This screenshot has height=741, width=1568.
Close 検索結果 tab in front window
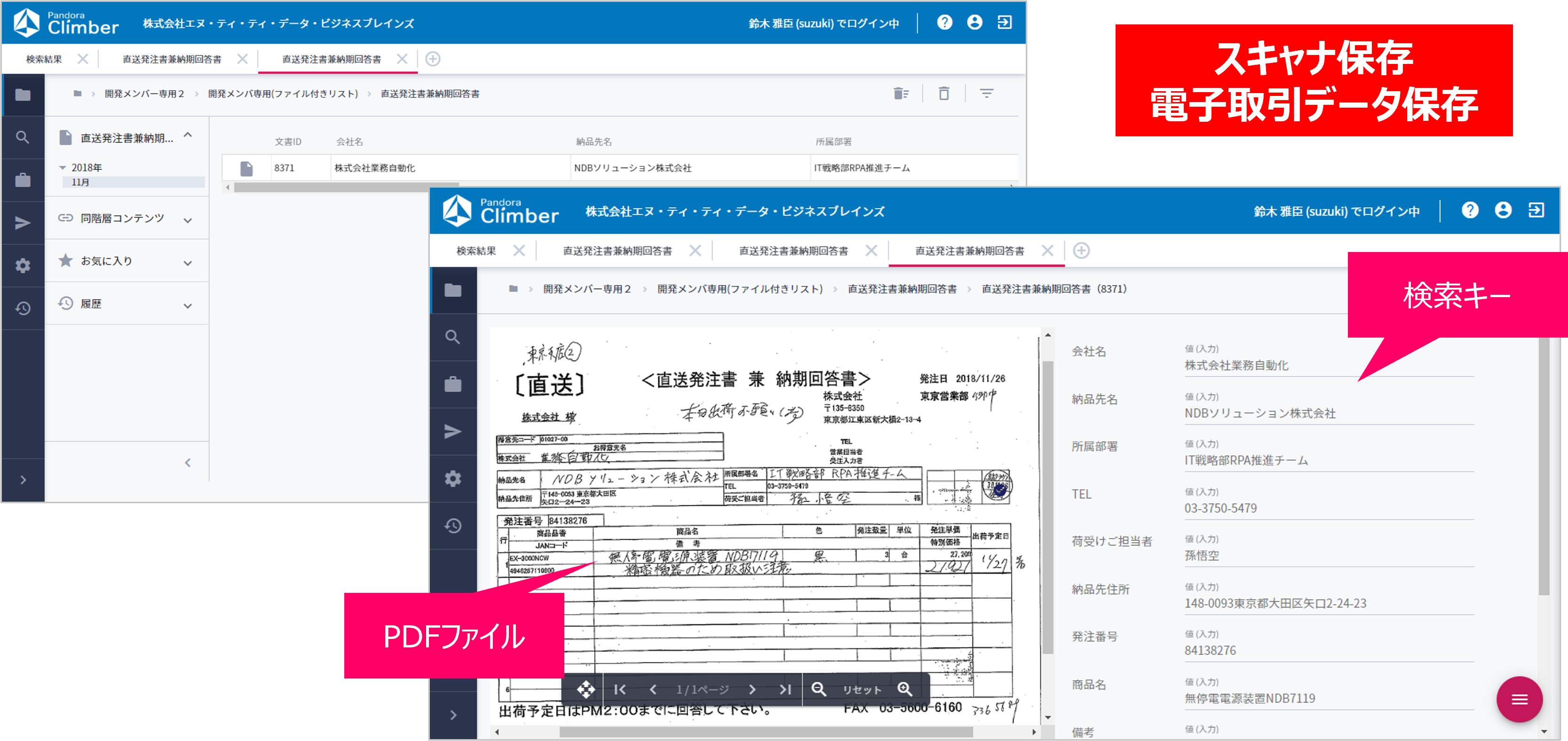click(x=519, y=251)
